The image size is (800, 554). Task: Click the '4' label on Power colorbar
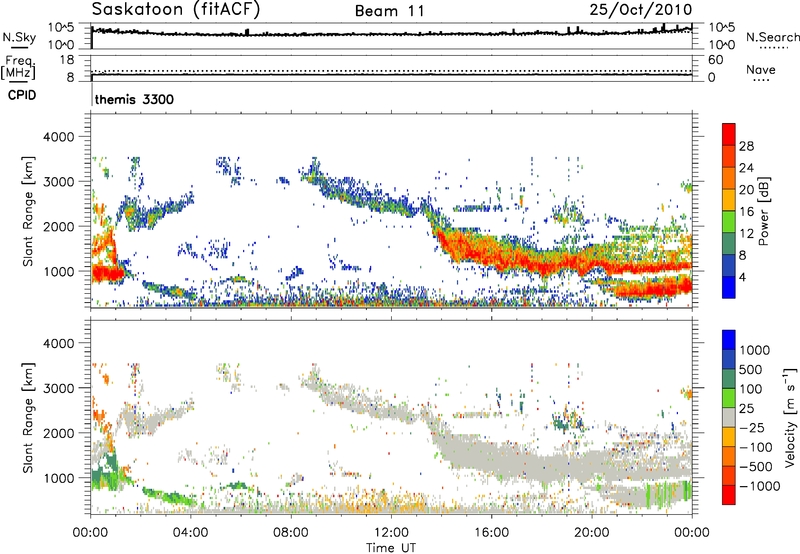coord(743,277)
